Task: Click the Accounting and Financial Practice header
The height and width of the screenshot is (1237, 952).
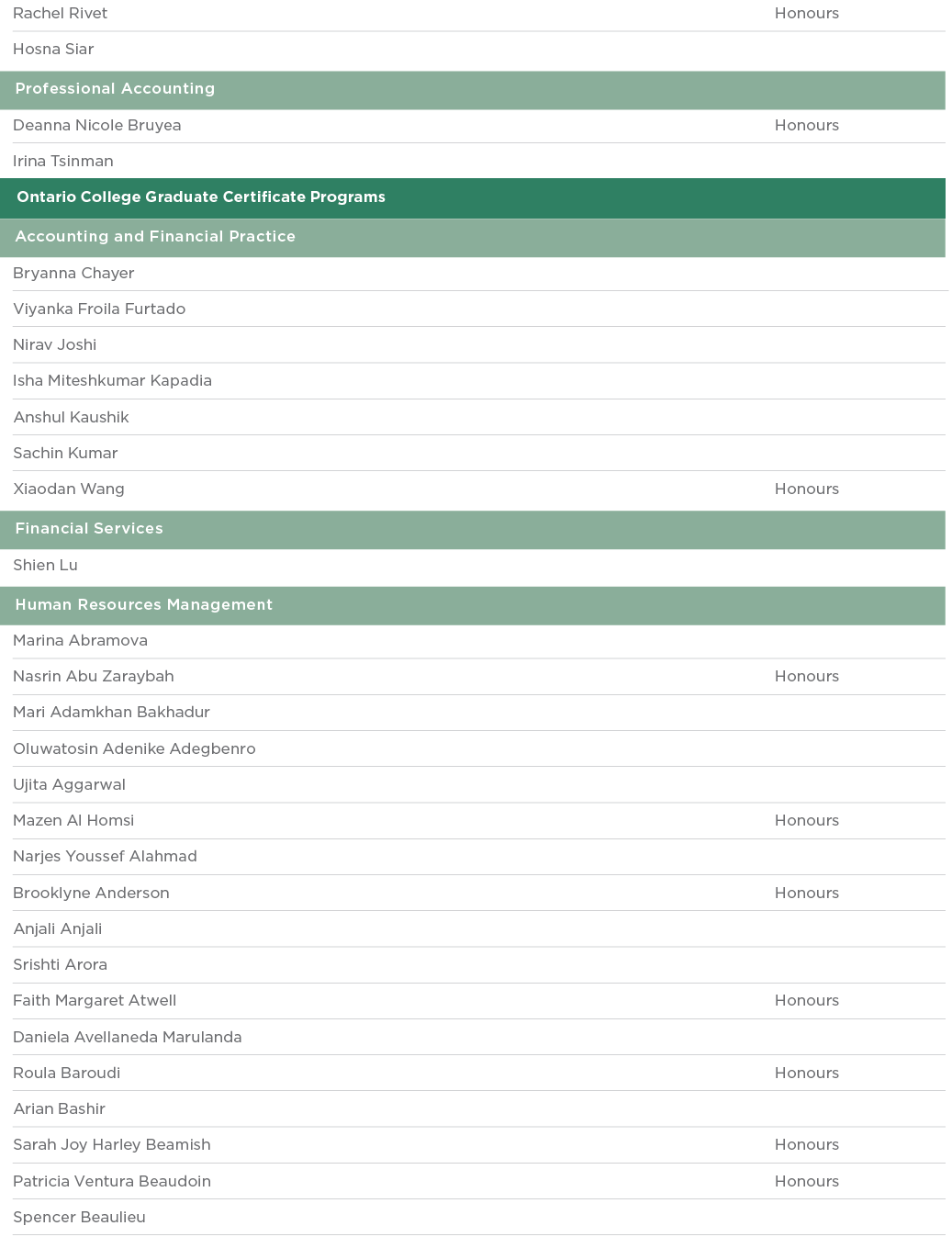Action: [155, 237]
